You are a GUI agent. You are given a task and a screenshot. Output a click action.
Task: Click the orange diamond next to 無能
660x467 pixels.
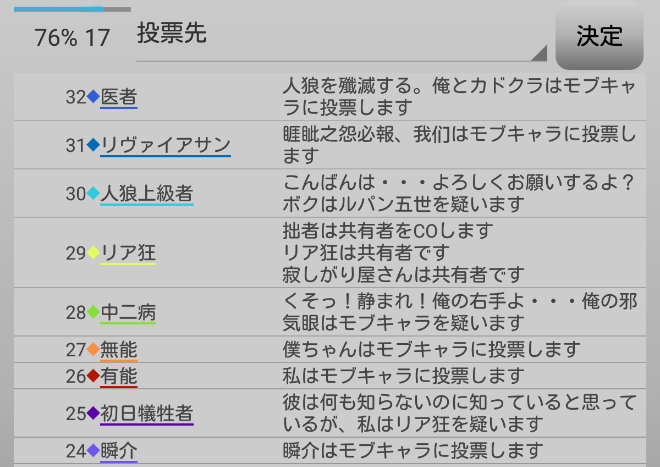click(x=93, y=349)
